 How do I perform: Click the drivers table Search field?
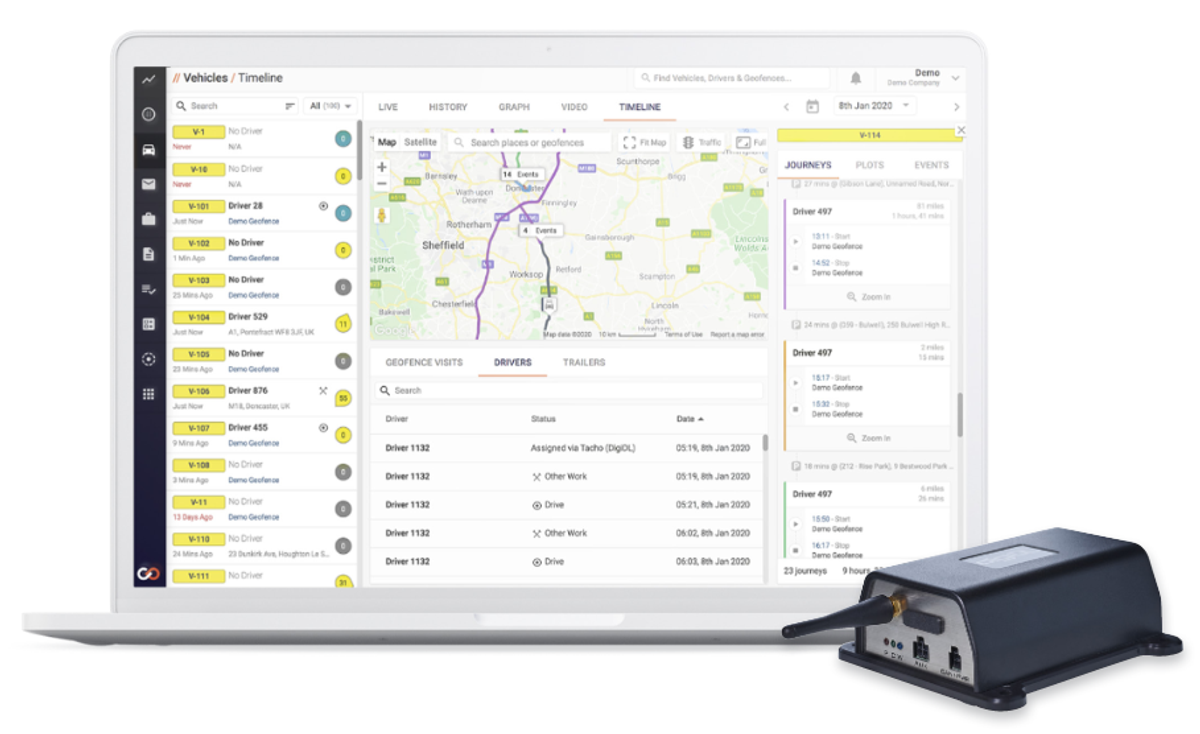(568, 391)
